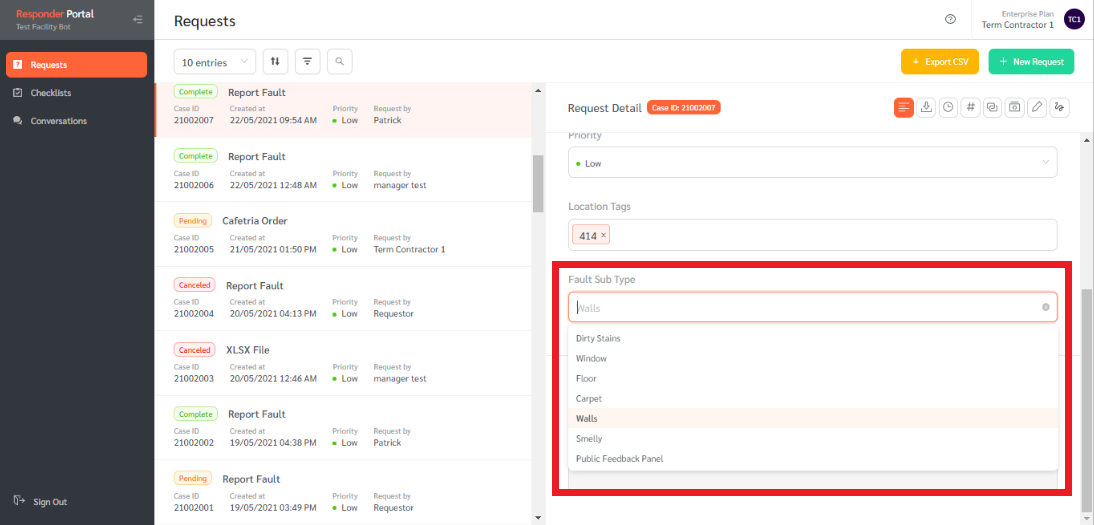Click the request list scroll up arrow
The image size is (1094, 525).
tap(538, 89)
